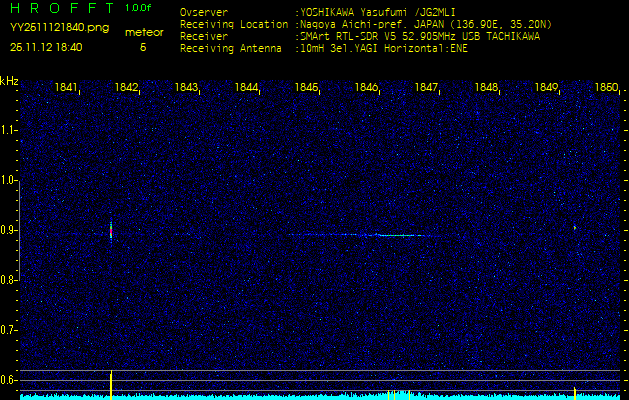
Task: Select the 1844 time label
Action: tap(247, 87)
